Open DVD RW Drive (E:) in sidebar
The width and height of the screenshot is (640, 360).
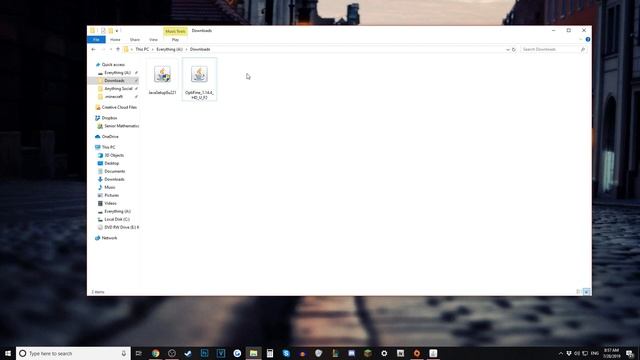121,227
